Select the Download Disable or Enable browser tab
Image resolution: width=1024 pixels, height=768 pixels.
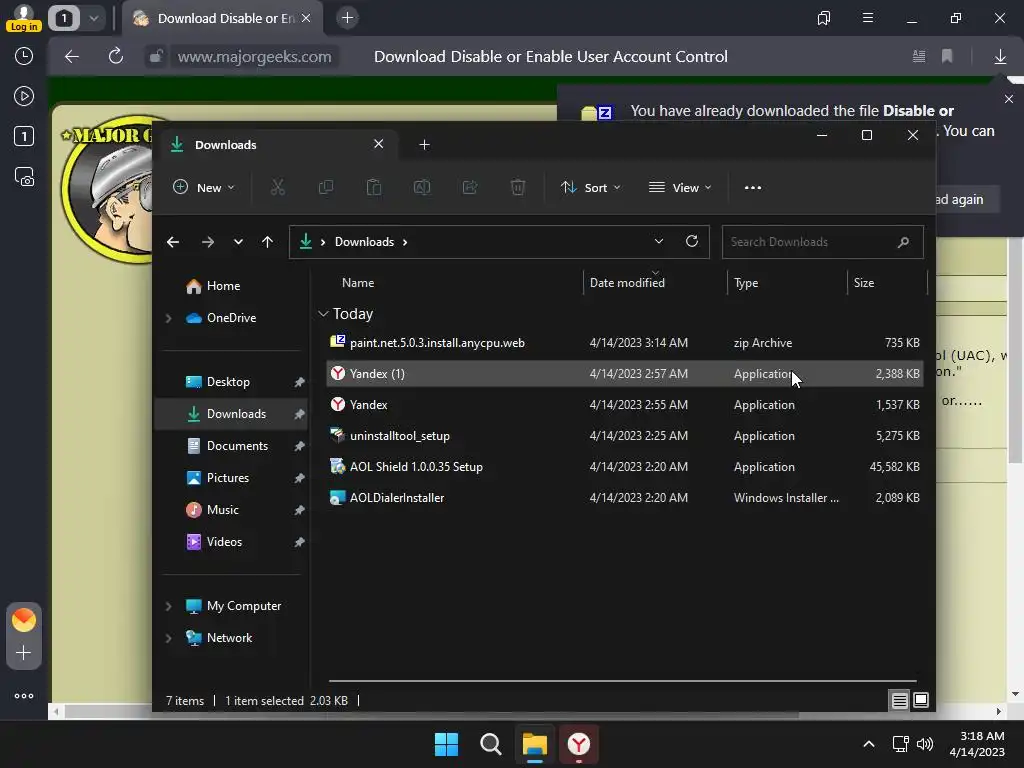click(222, 18)
